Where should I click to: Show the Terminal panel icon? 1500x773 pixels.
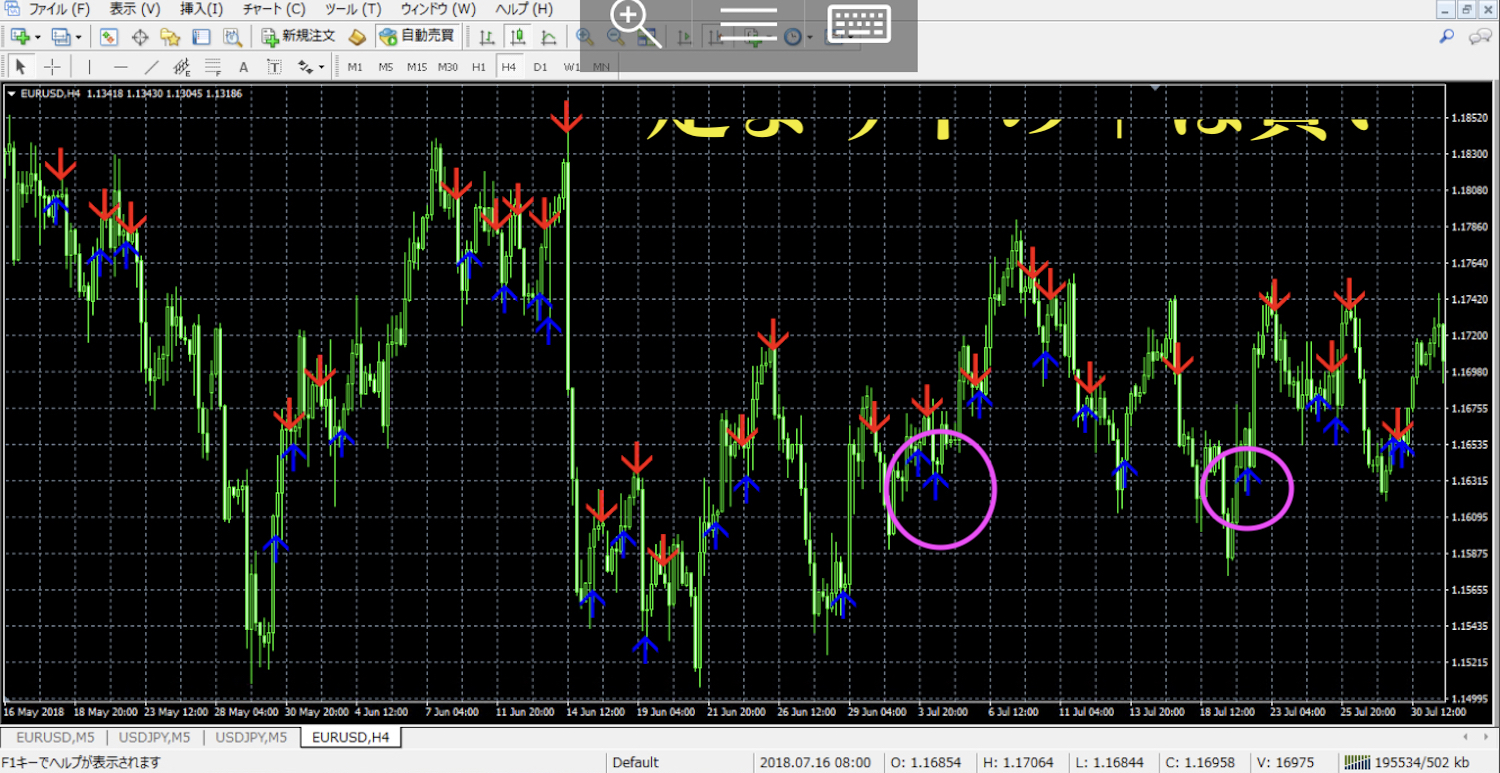coord(201,37)
